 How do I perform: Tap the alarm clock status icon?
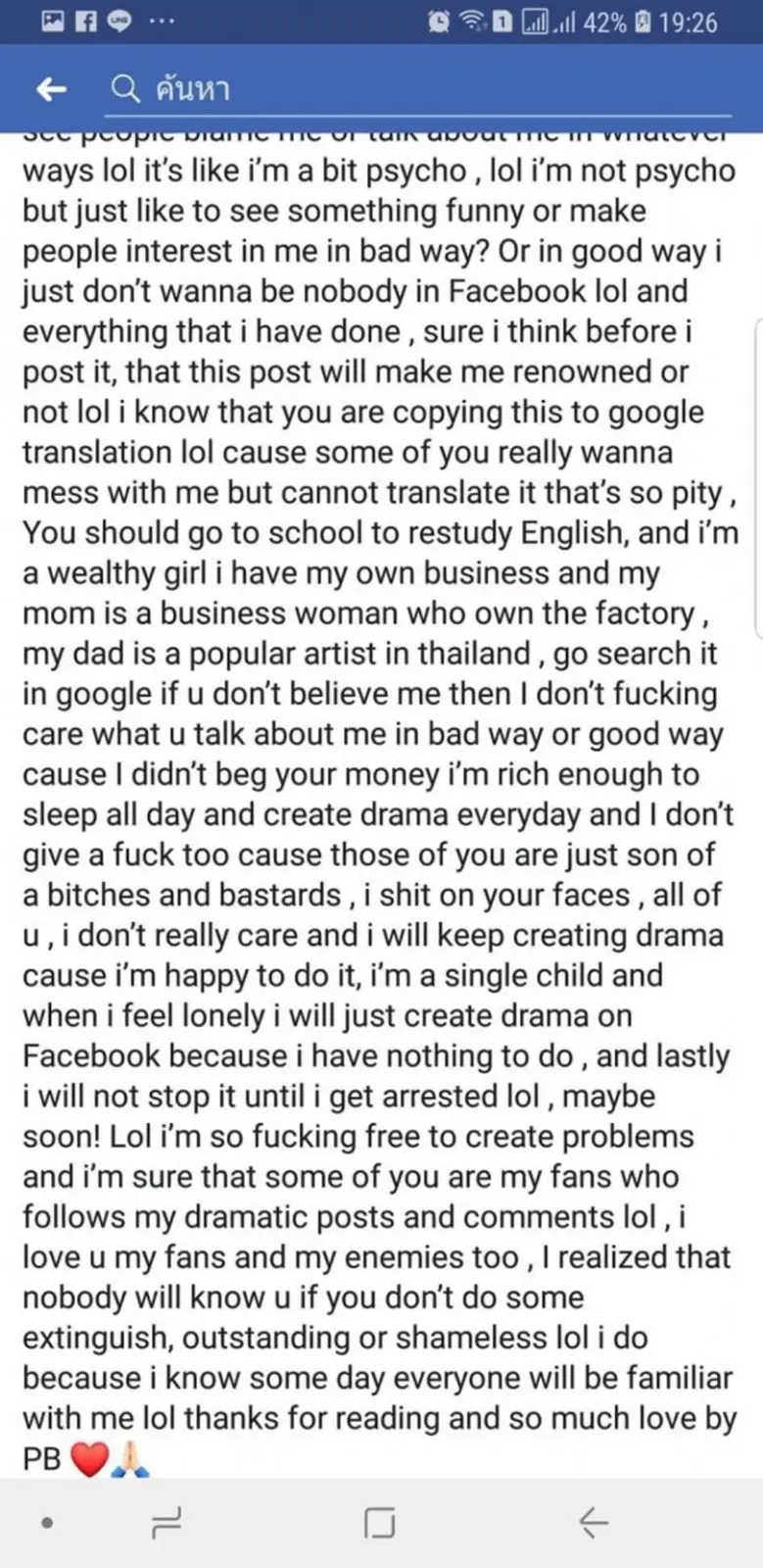[440, 22]
